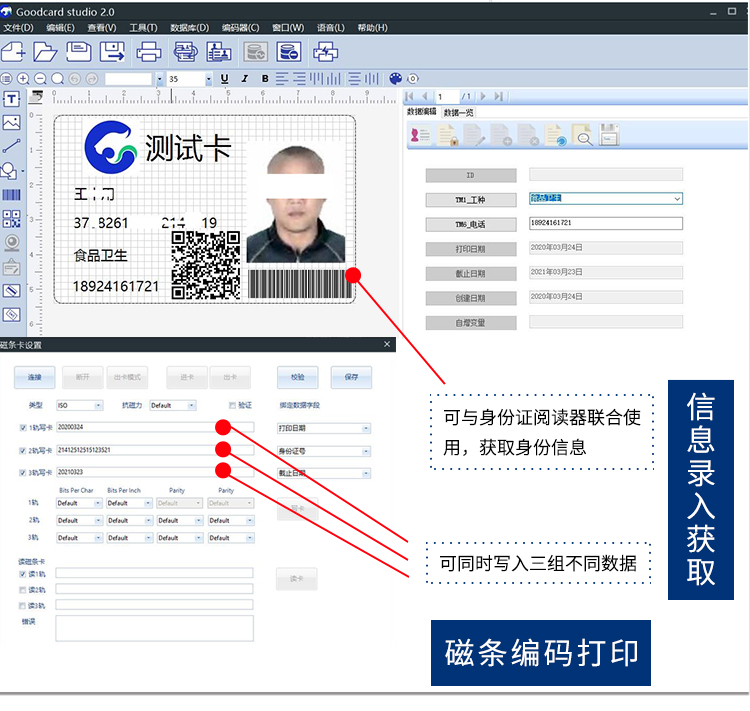
Task: Click the 校验 button
Action: click(x=298, y=377)
